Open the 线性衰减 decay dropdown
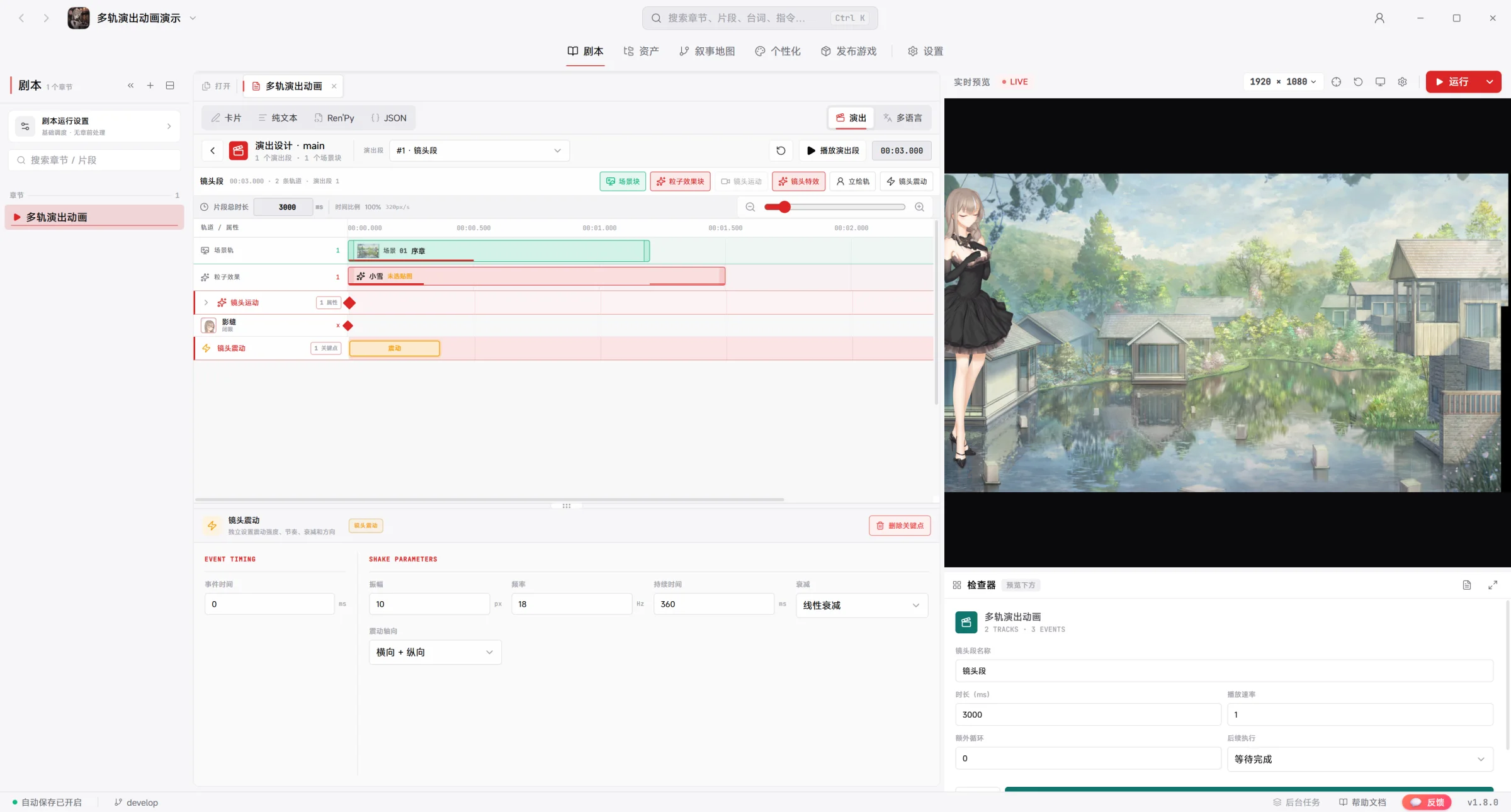Screen dimensions: 1511x812 (862, 605)
